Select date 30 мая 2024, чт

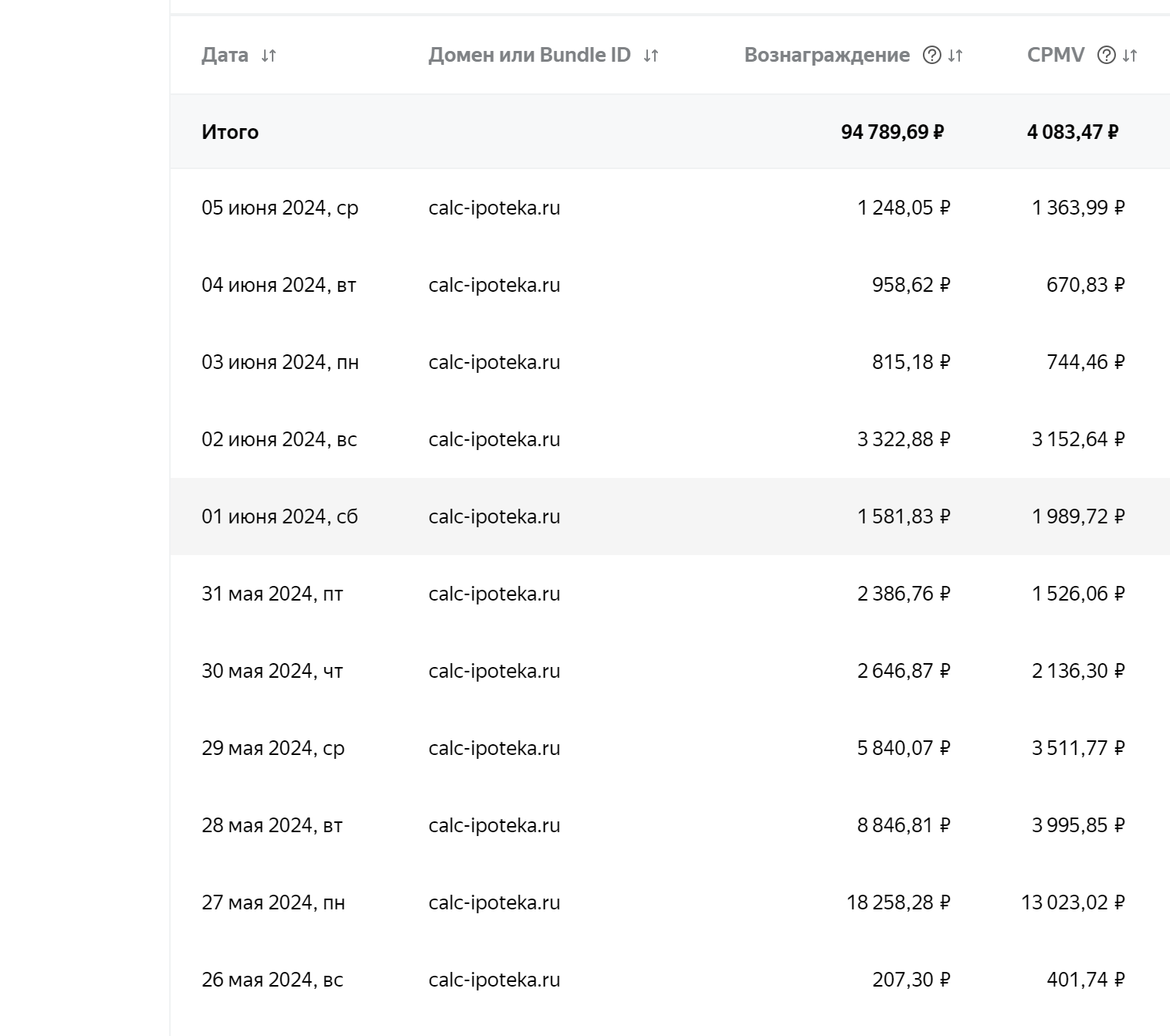273,671
